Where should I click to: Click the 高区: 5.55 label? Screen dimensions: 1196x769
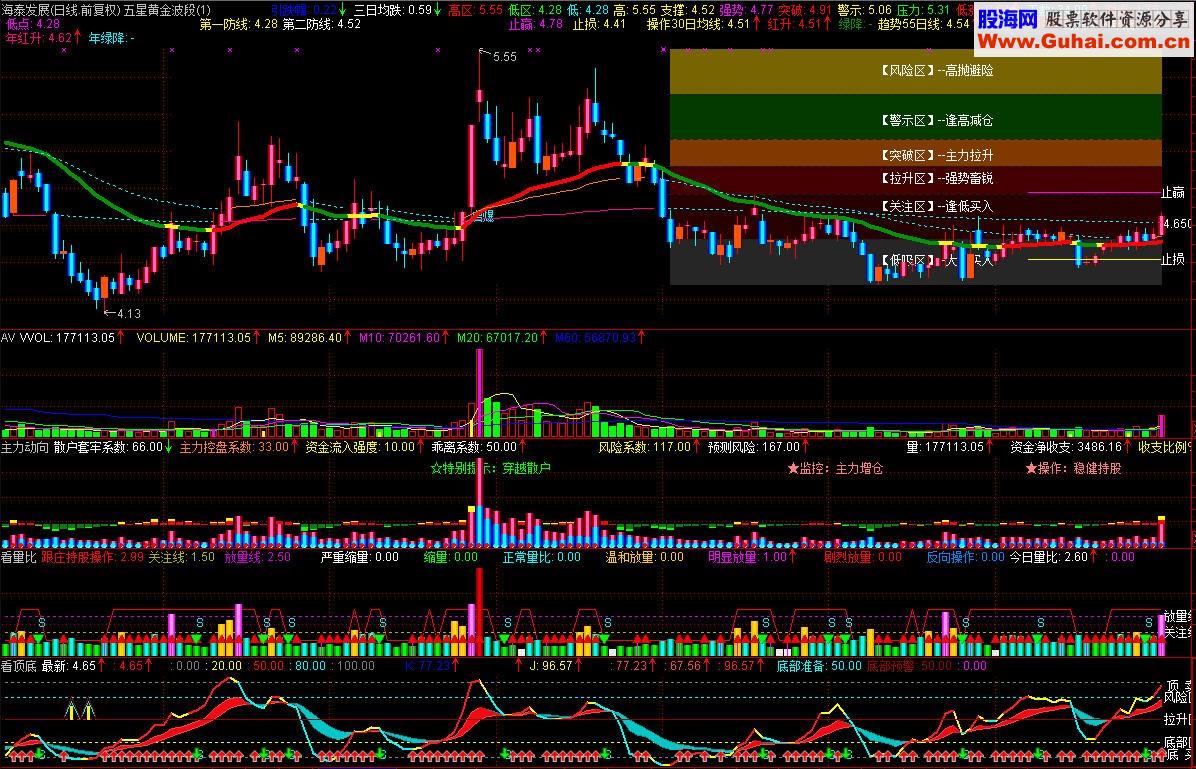point(475,10)
